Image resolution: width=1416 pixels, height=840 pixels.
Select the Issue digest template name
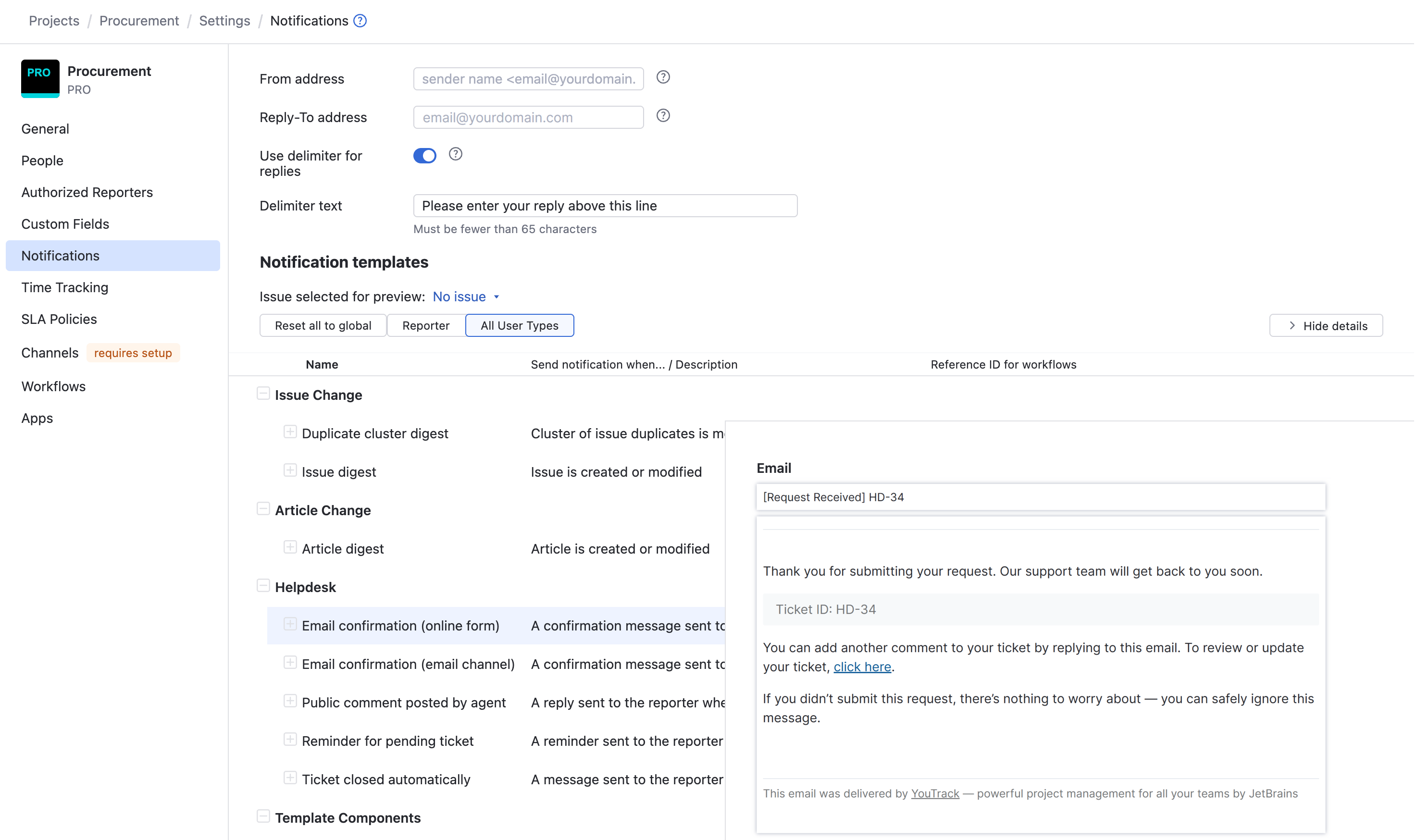338,472
